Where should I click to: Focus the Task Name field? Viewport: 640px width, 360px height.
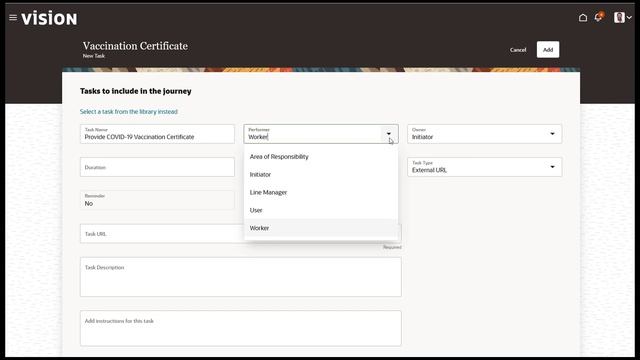click(157, 134)
